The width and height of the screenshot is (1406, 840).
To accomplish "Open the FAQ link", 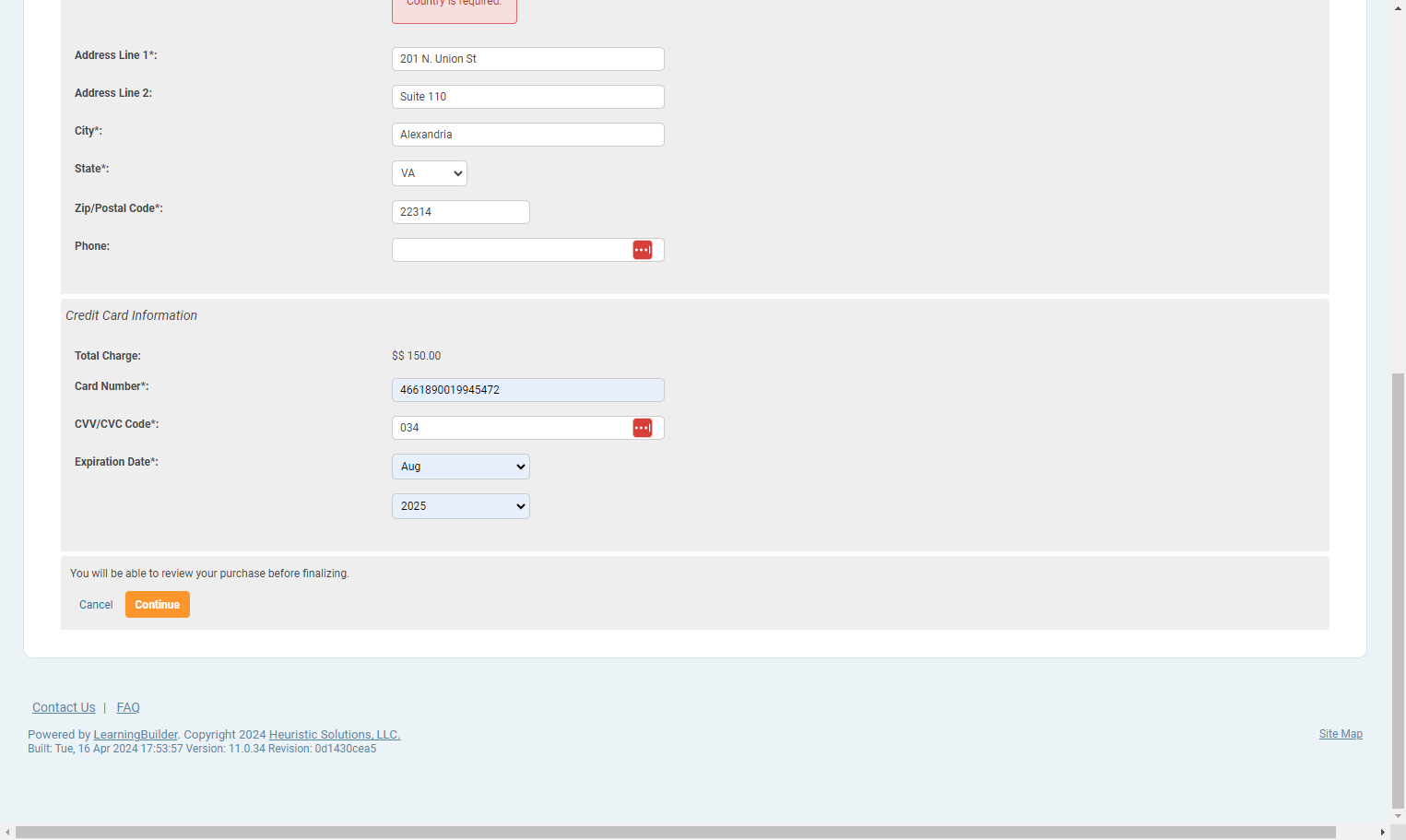I will coord(128,707).
